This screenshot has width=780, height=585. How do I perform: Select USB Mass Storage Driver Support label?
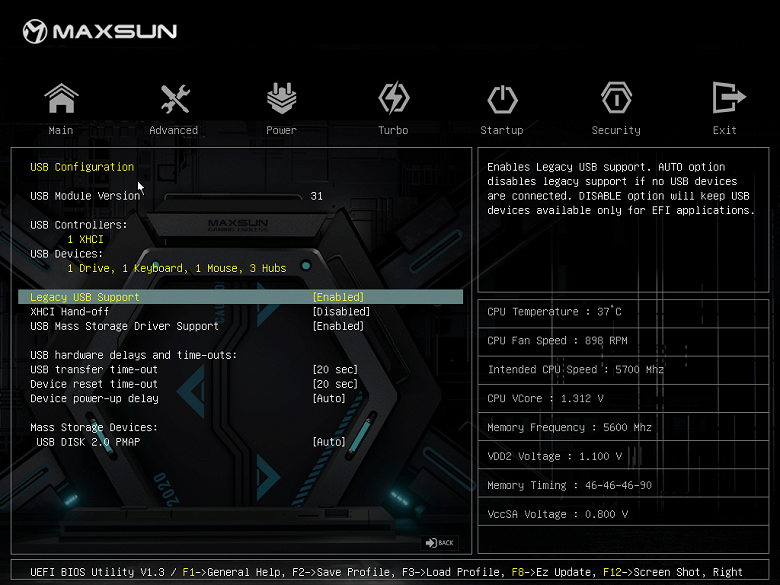tap(124, 326)
